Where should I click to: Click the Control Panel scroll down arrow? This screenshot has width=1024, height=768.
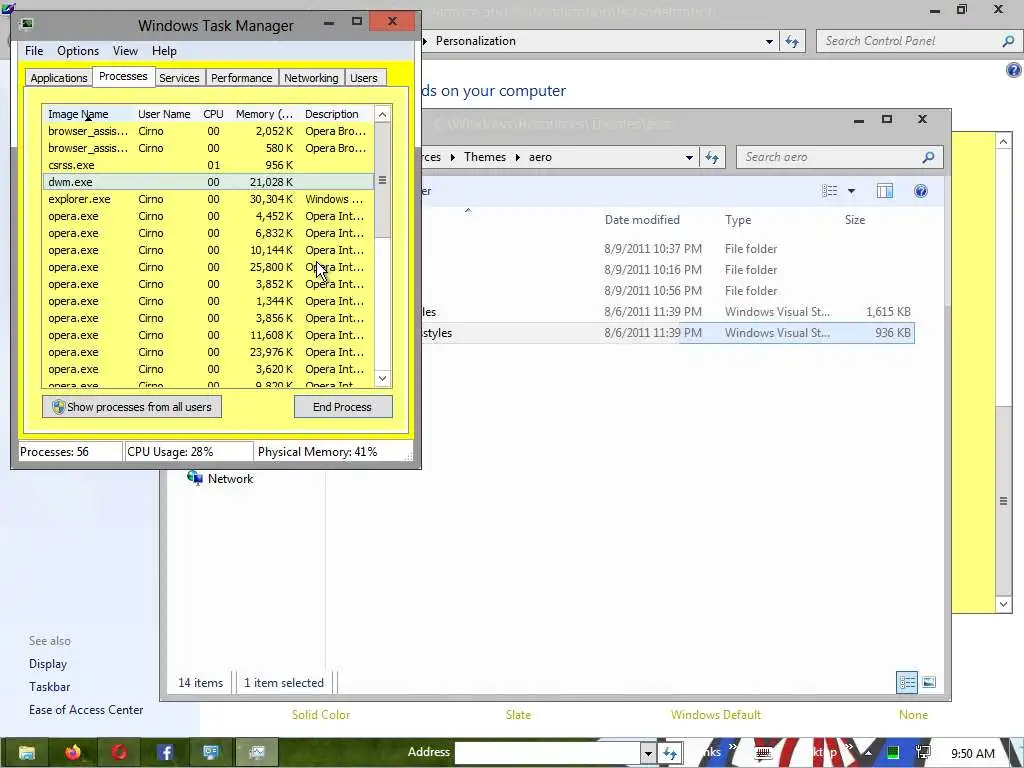click(x=1004, y=604)
